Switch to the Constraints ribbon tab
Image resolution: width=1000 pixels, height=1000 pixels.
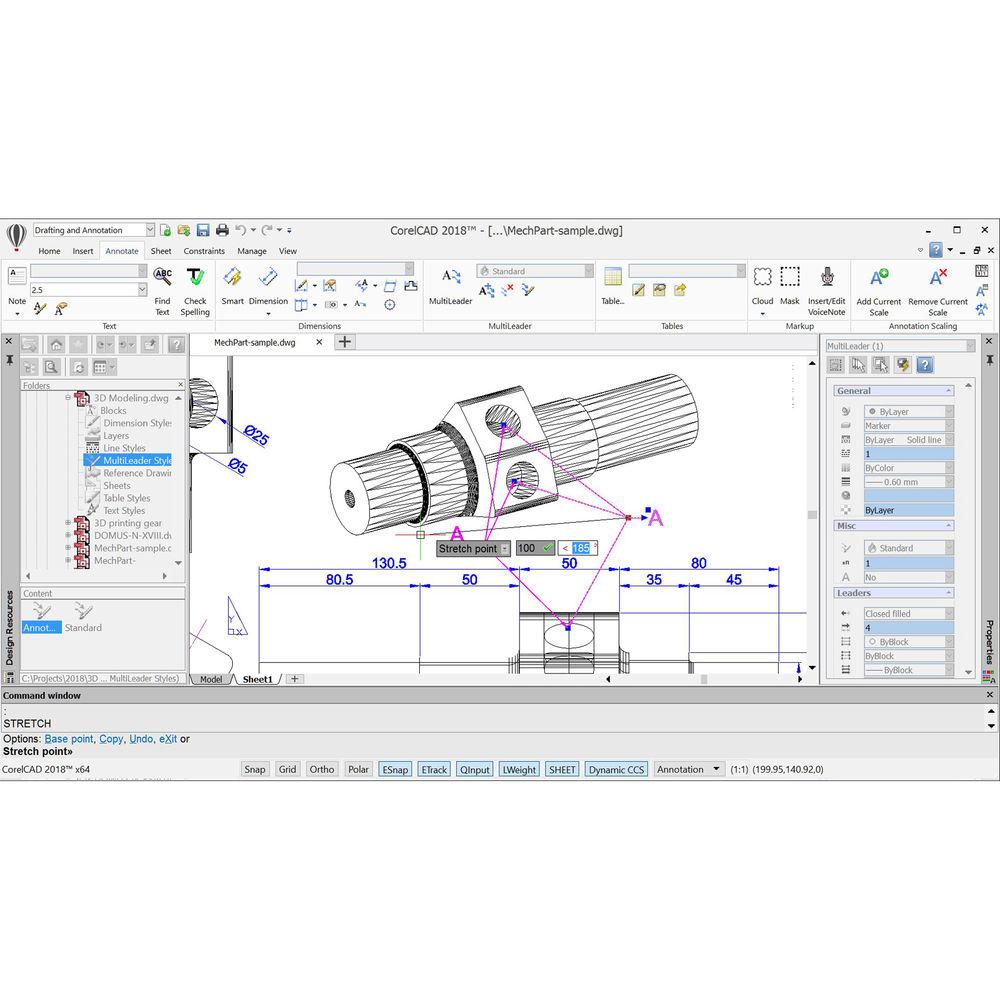tap(204, 251)
